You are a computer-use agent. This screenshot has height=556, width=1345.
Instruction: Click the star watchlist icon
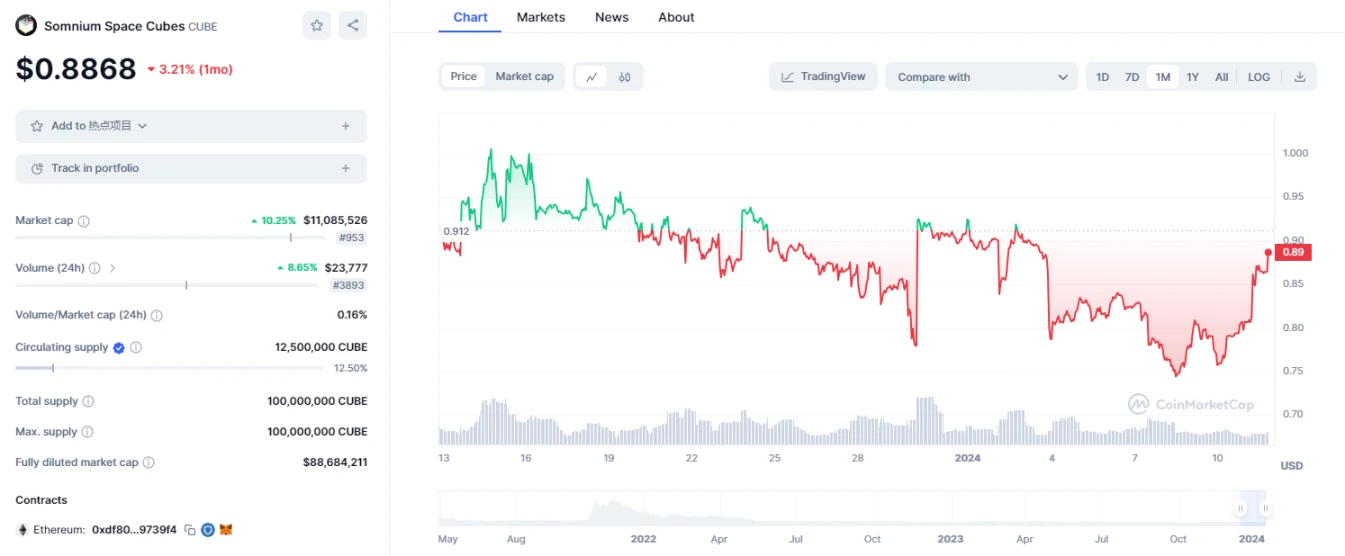point(317,26)
